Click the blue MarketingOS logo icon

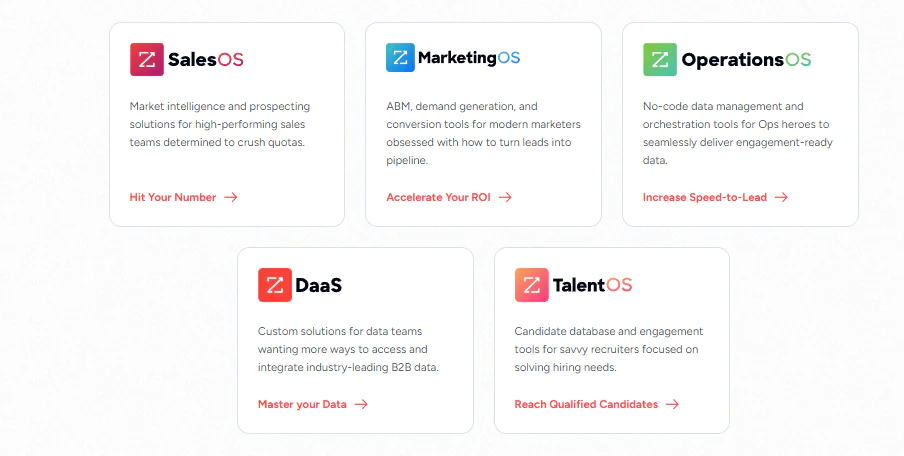[x=400, y=58]
